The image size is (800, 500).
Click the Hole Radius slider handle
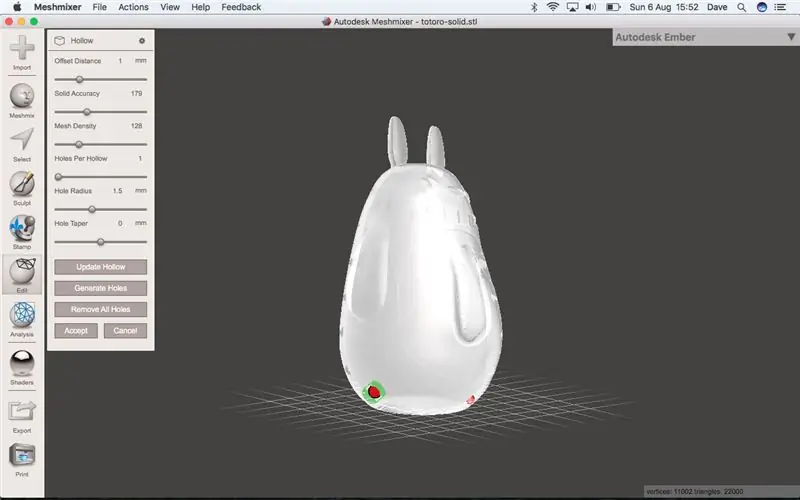(92, 209)
